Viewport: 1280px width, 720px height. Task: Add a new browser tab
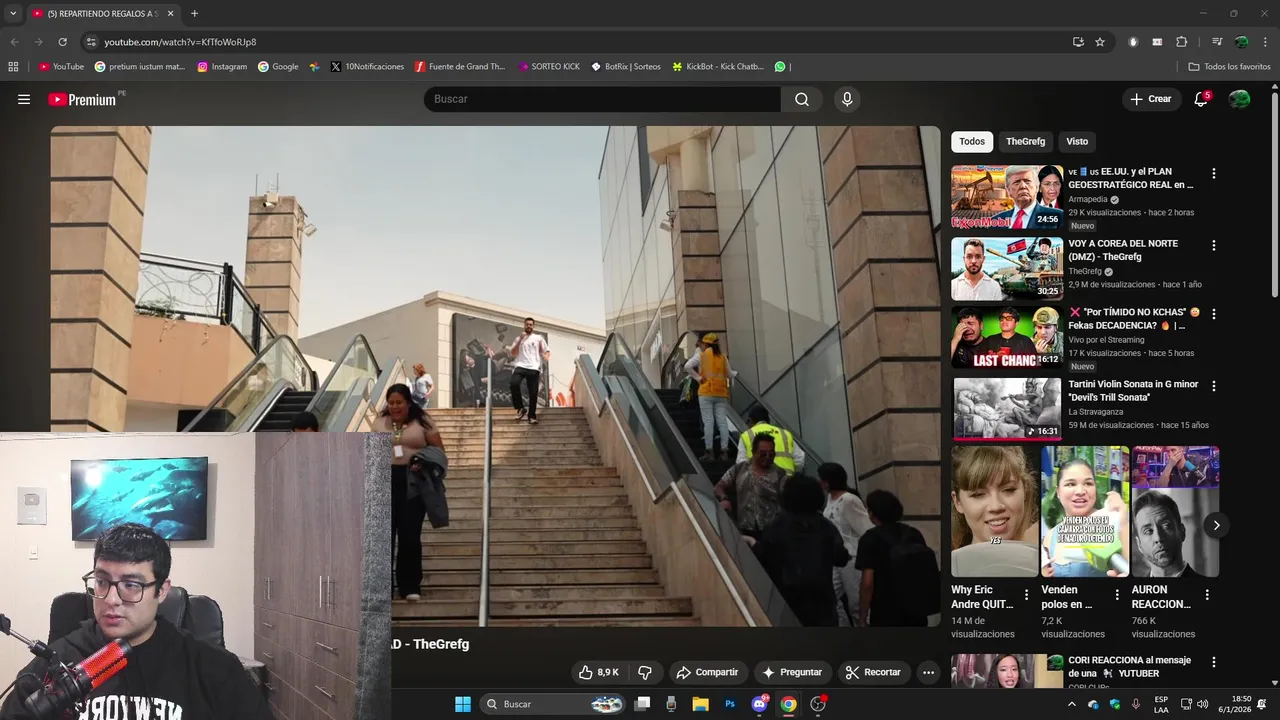(x=194, y=14)
